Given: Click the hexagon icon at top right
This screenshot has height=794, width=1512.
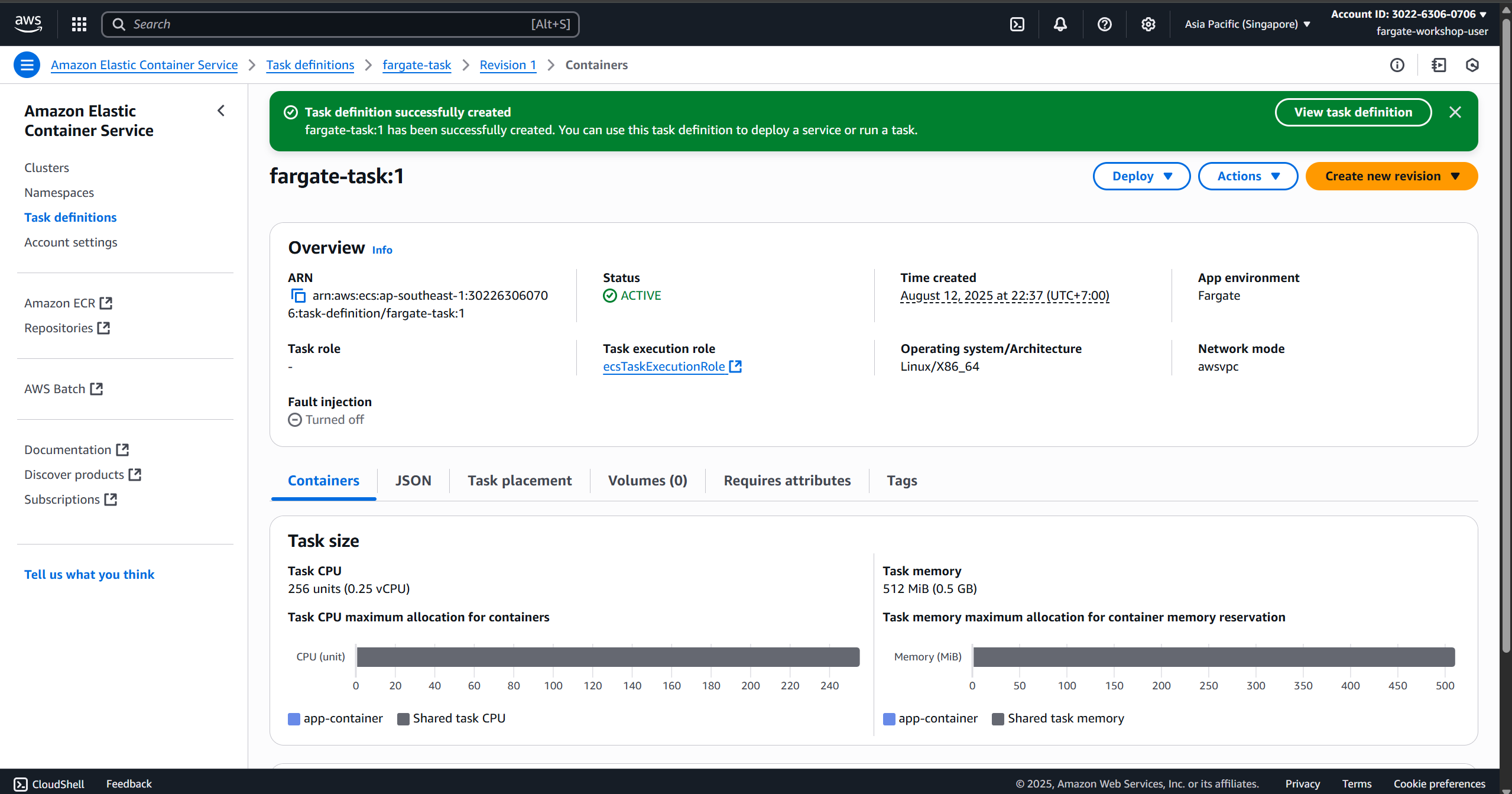Looking at the screenshot, I should pyautogui.click(x=1472, y=65).
